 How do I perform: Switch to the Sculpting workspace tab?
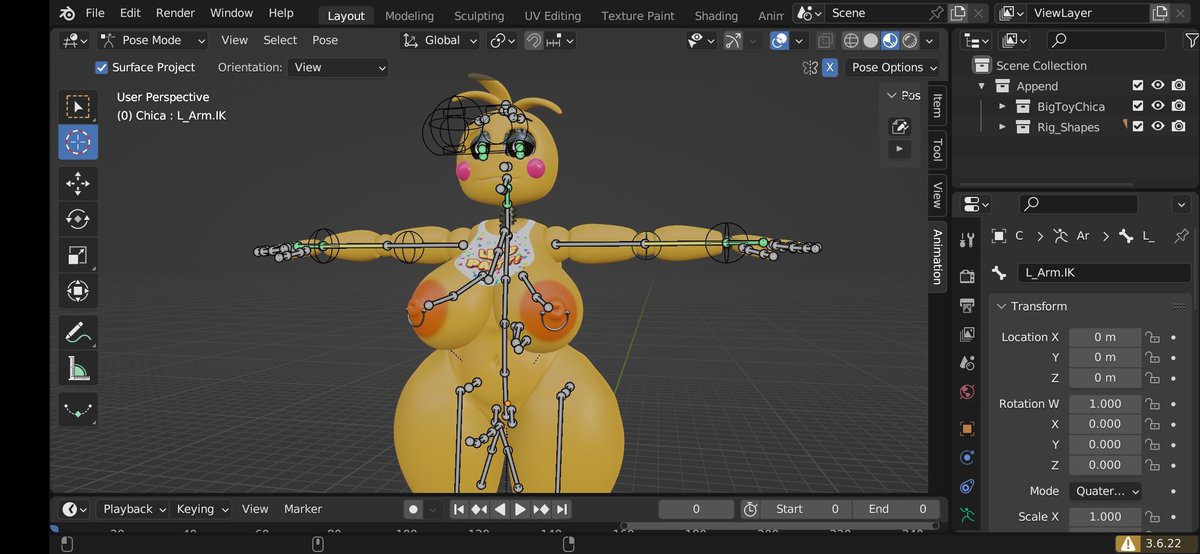[479, 16]
